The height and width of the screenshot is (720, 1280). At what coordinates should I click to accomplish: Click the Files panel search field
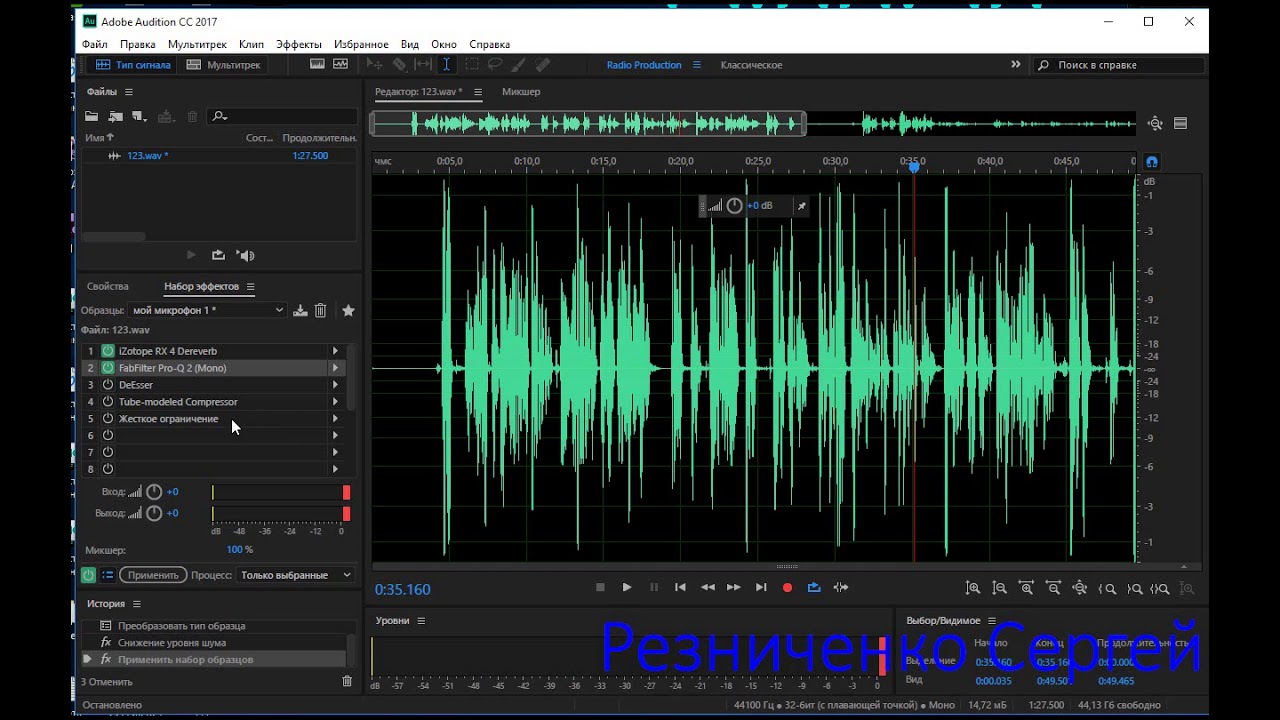point(282,116)
